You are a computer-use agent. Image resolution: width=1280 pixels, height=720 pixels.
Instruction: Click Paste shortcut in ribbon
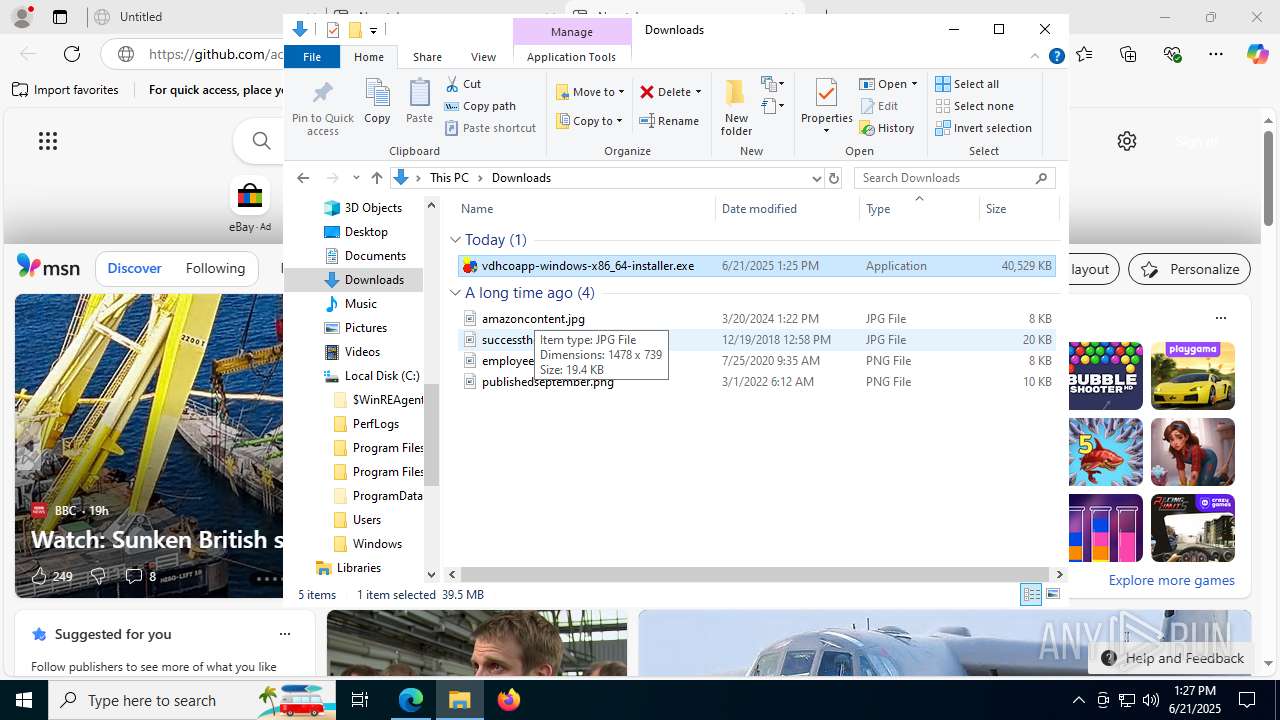490,128
